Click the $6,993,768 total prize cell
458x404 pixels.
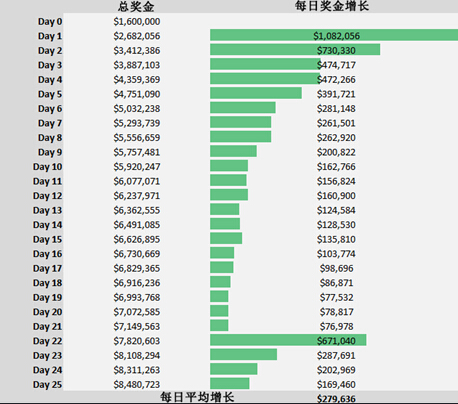click(137, 297)
